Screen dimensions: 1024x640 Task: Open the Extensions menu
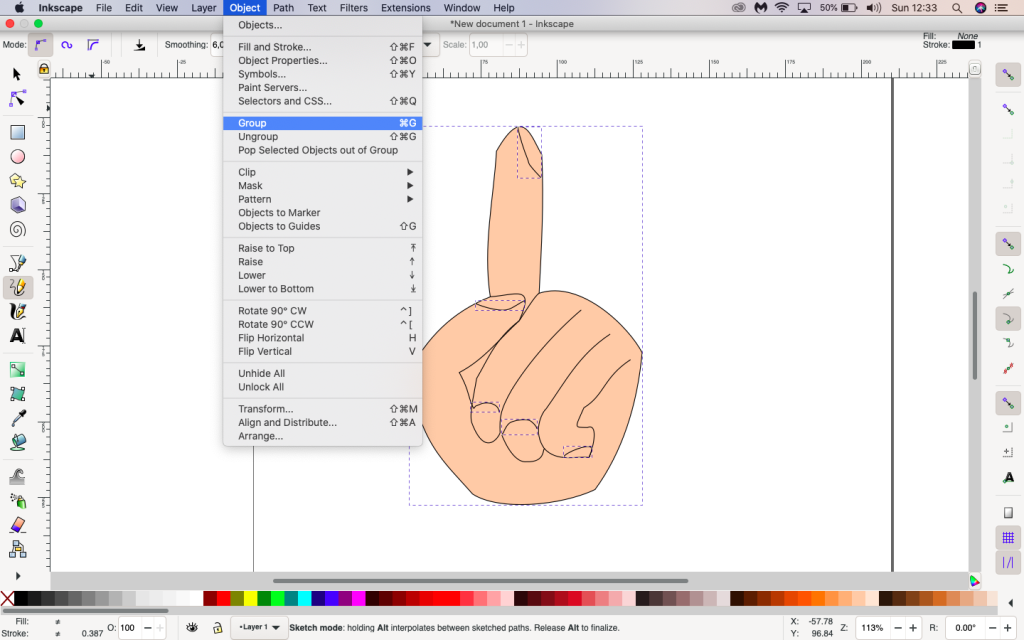(x=406, y=8)
